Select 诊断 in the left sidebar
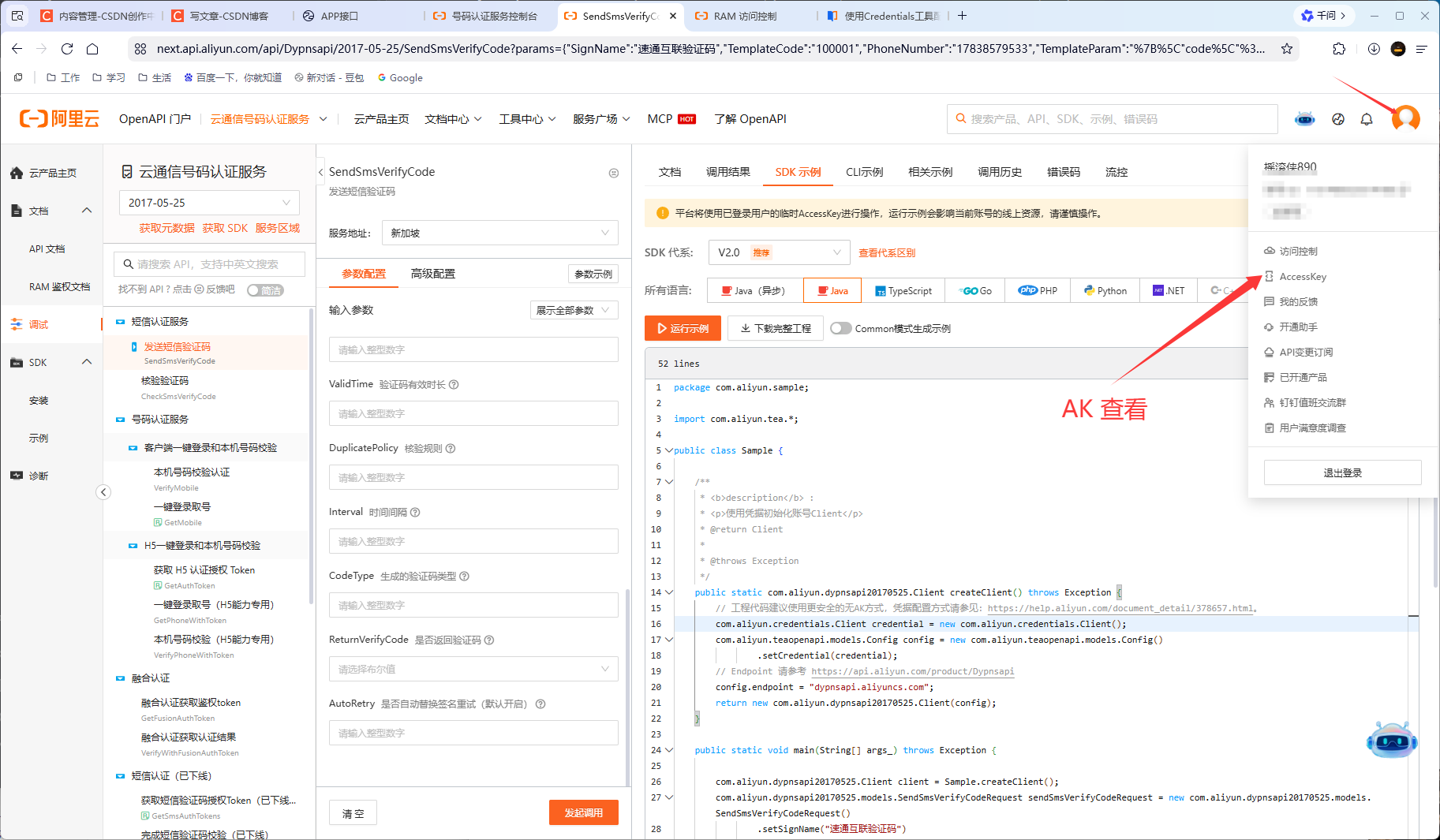This screenshot has height=840, width=1440. click(x=39, y=476)
